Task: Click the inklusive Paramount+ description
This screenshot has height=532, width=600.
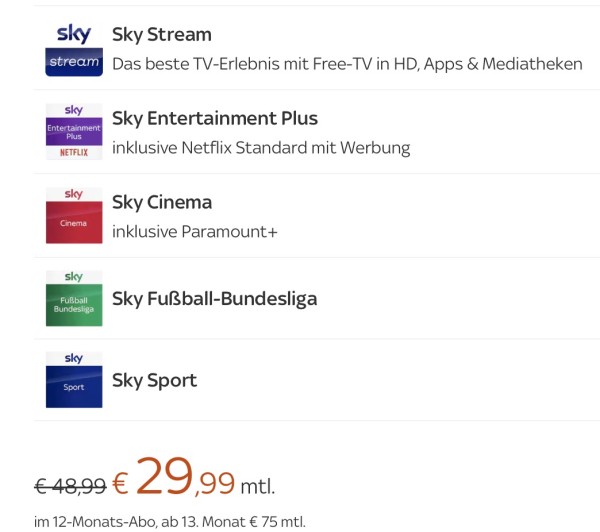Action: click(x=194, y=232)
